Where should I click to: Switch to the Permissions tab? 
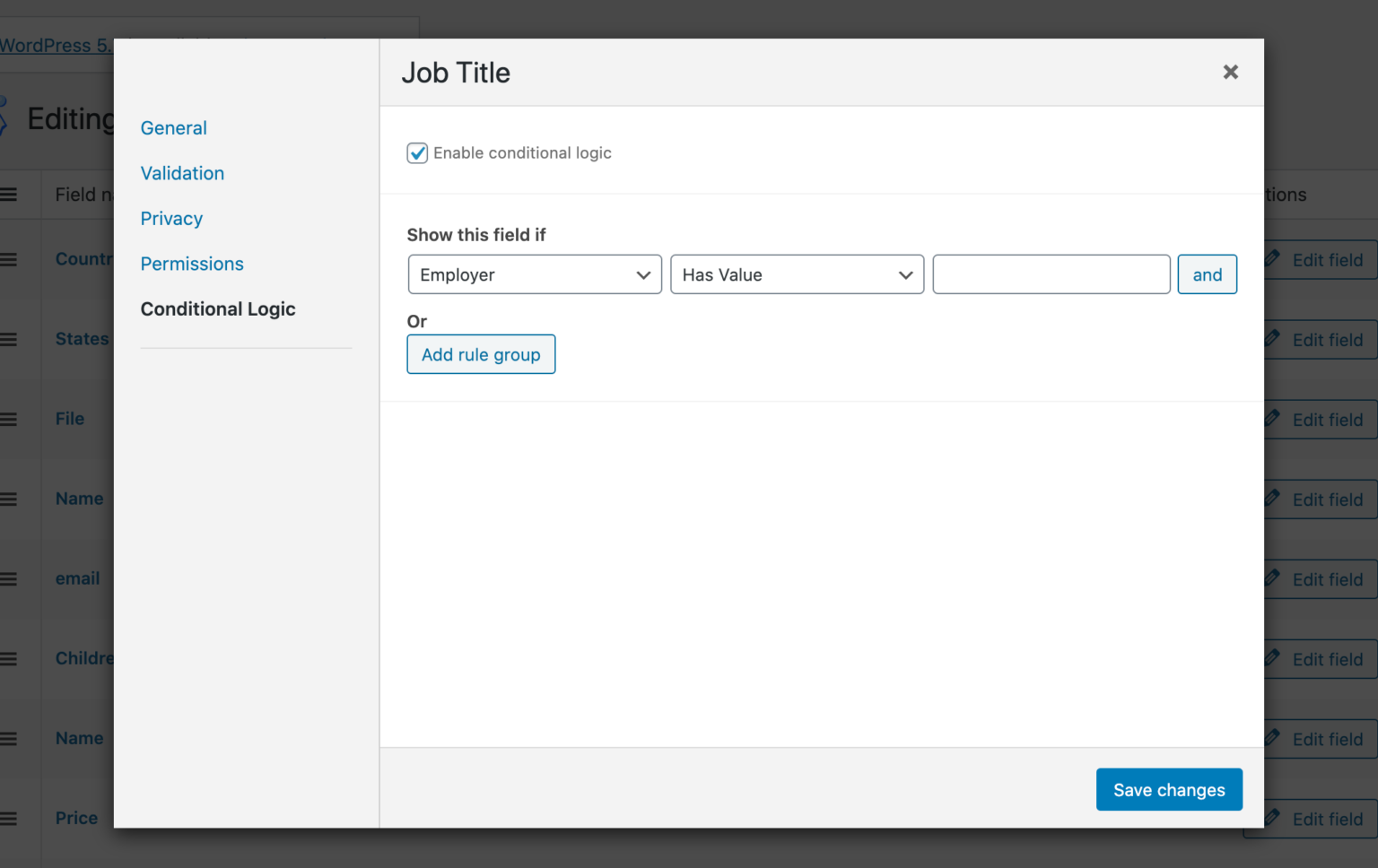[191, 264]
